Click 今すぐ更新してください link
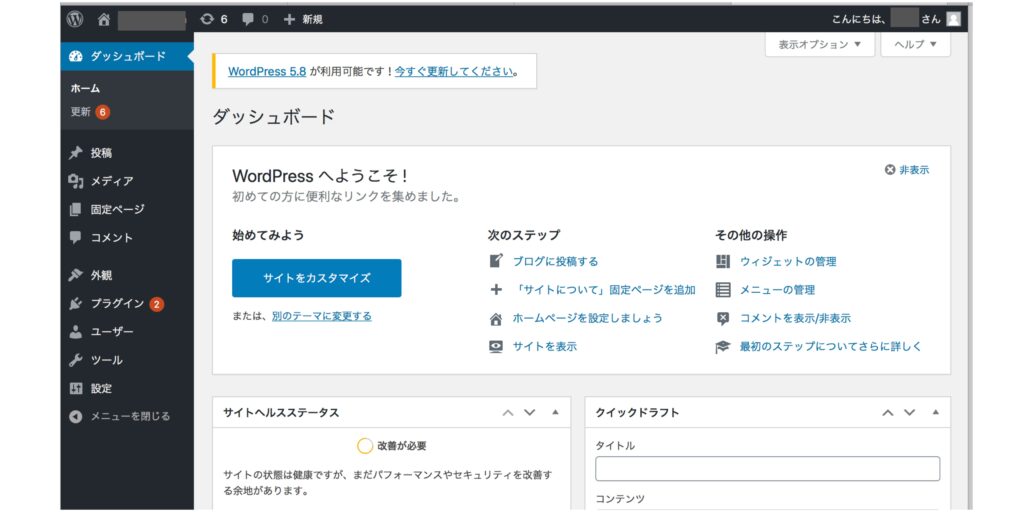The width and height of the screenshot is (1024, 512). (x=454, y=72)
